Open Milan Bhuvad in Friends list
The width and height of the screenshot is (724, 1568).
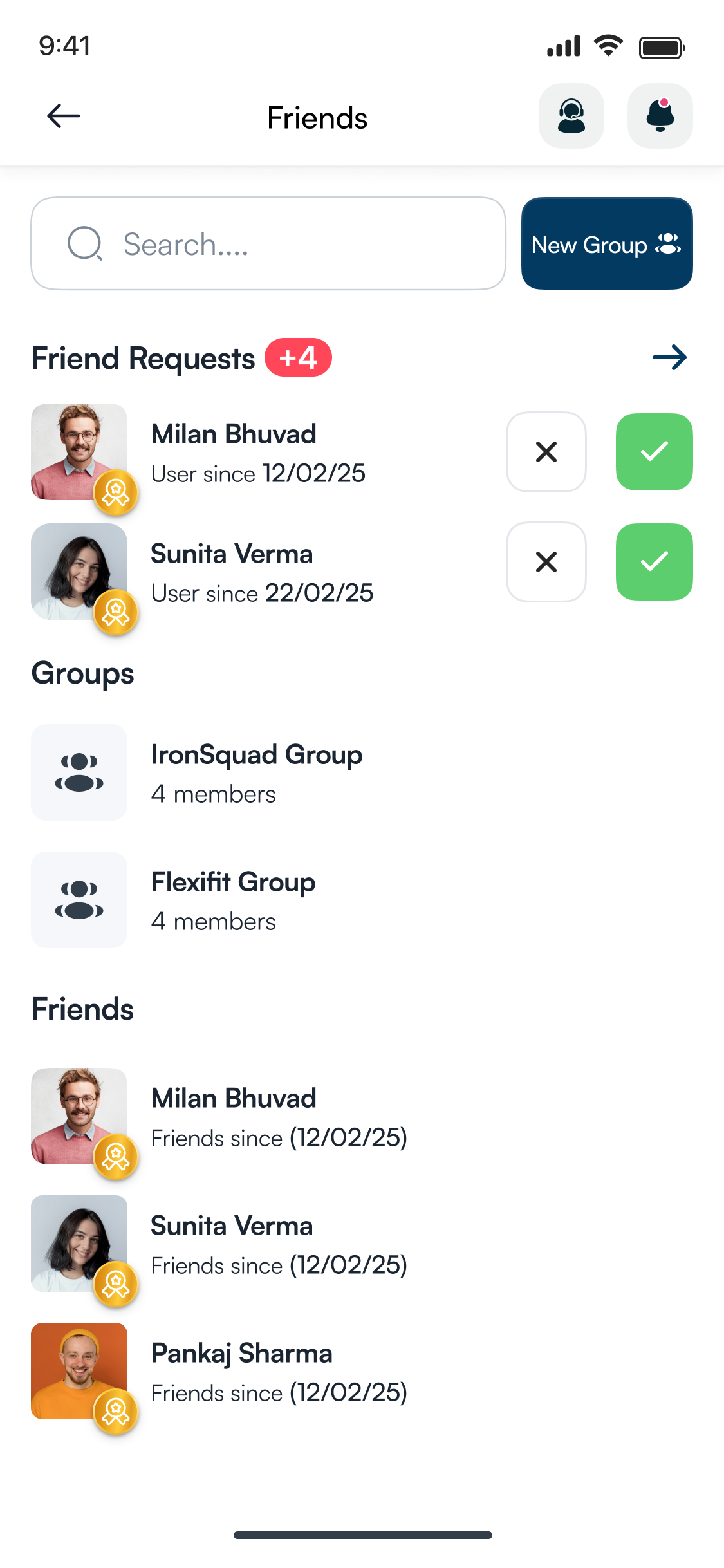pyautogui.click(x=234, y=1116)
